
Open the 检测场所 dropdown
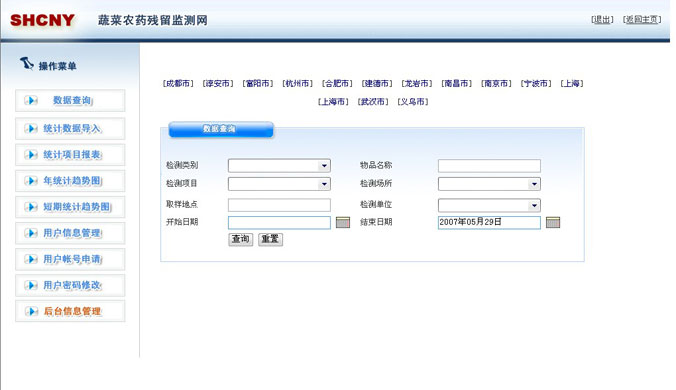tap(489, 184)
